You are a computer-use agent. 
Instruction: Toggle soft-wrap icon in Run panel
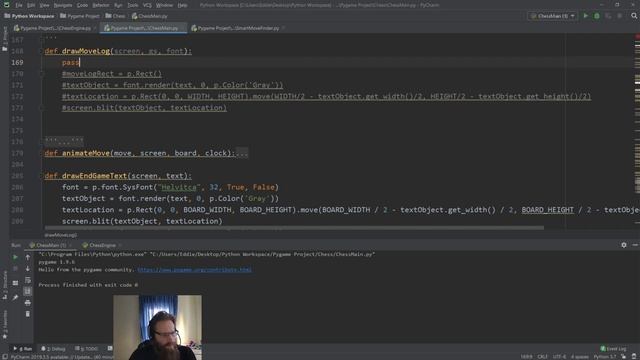coord(28,280)
